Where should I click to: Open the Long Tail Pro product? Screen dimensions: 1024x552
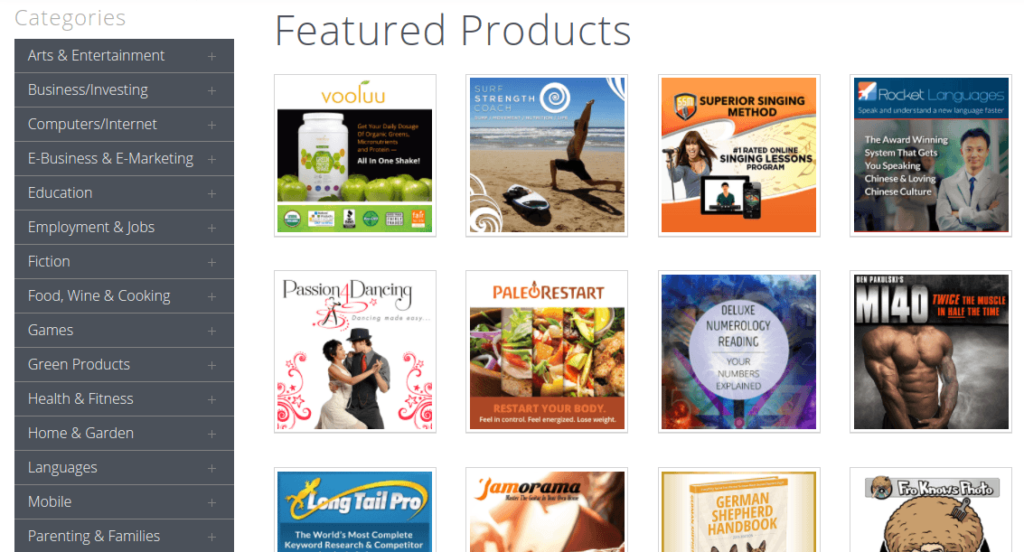(x=355, y=510)
